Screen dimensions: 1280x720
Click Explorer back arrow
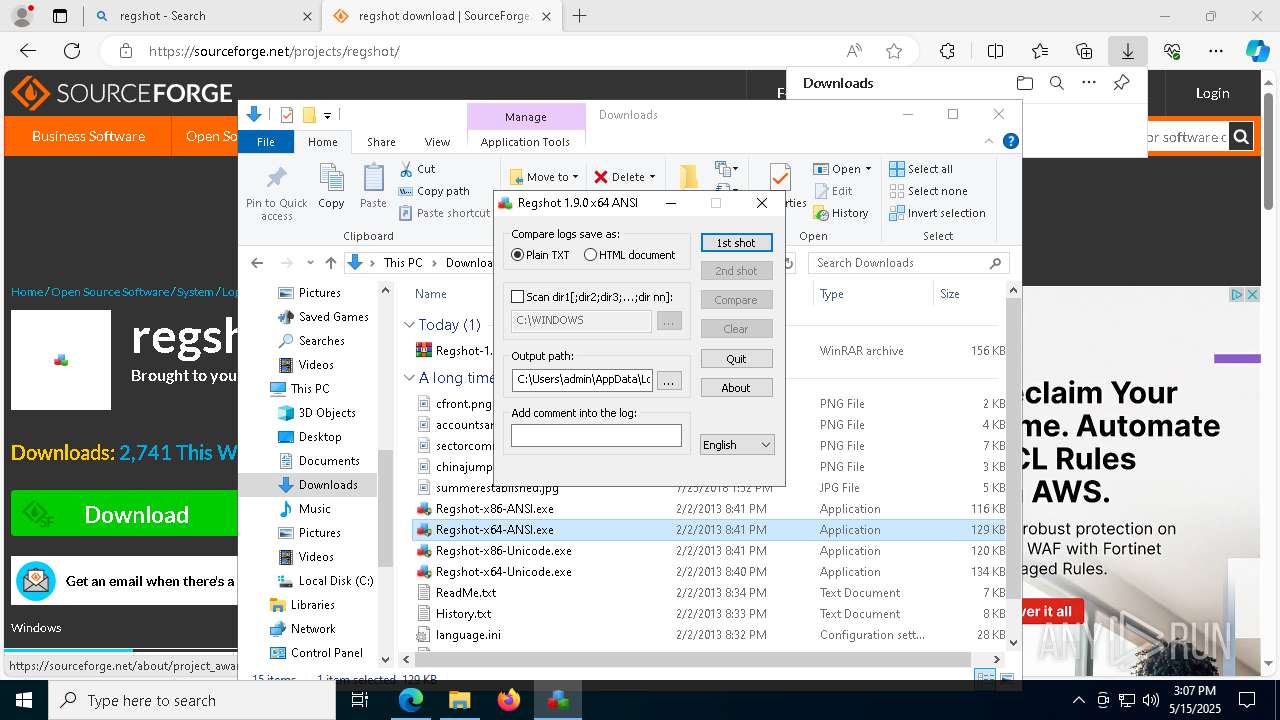click(x=257, y=263)
